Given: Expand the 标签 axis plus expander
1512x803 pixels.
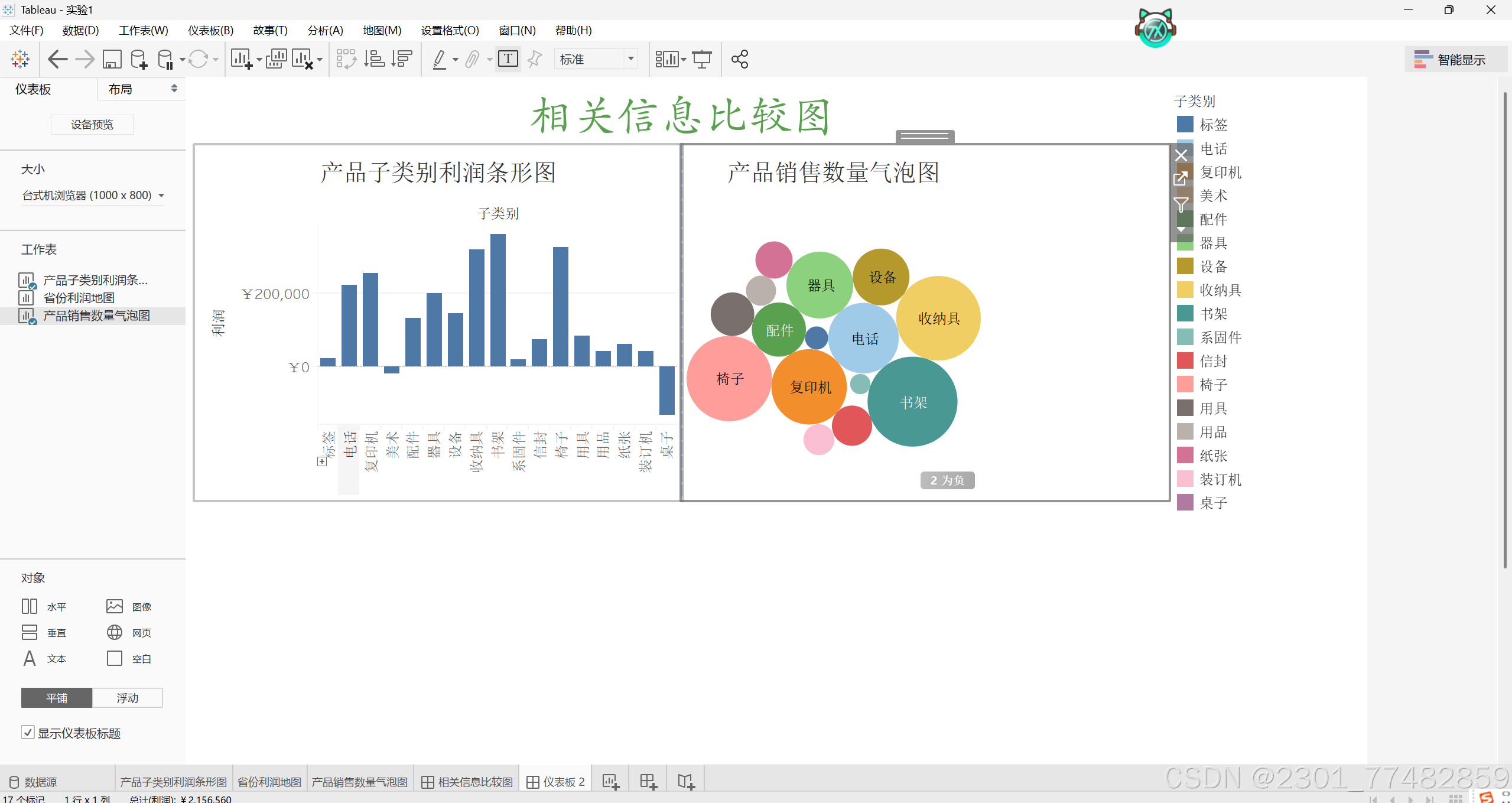Looking at the screenshot, I should click(x=322, y=461).
